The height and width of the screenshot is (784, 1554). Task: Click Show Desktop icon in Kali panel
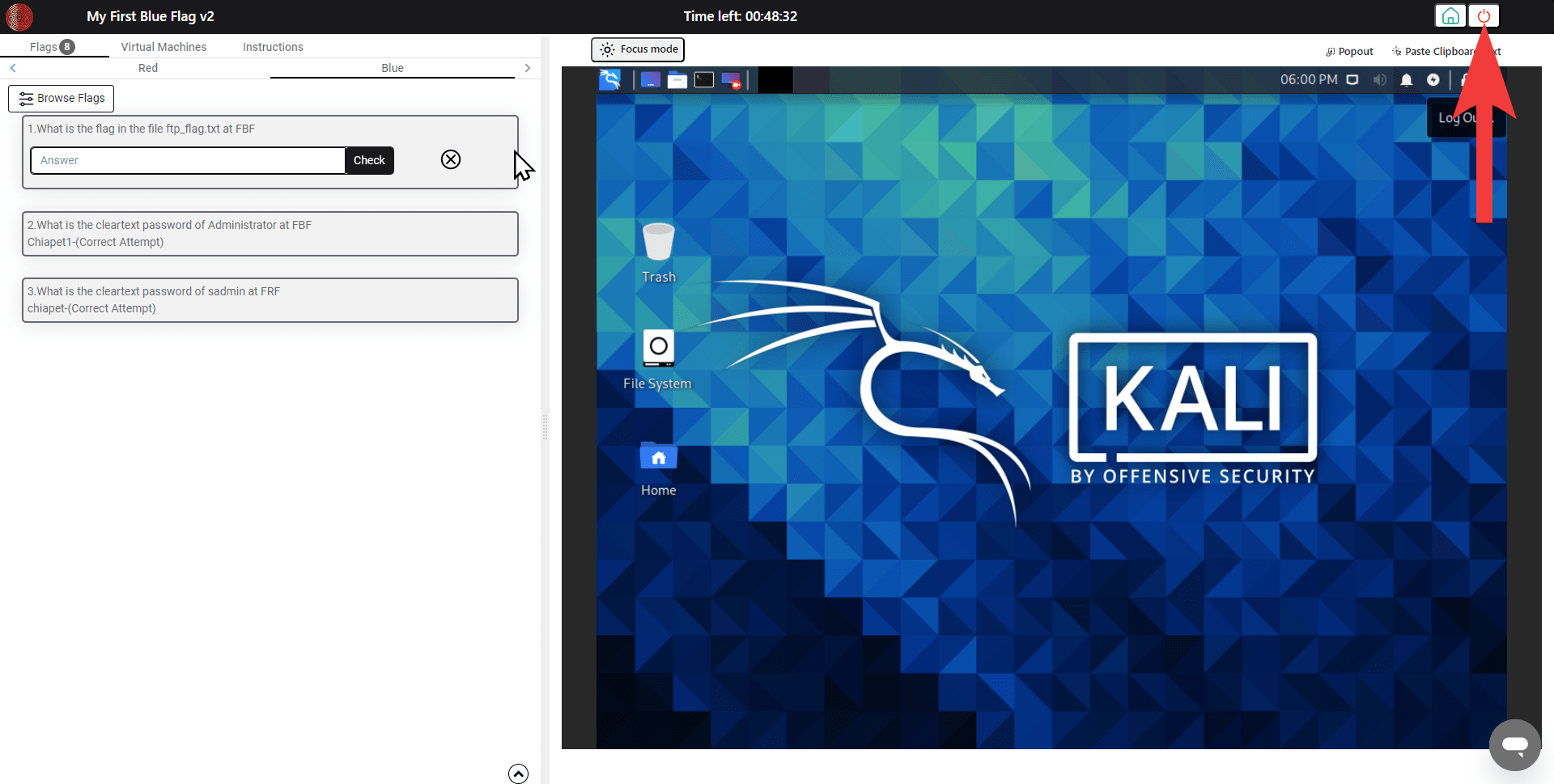(651, 80)
